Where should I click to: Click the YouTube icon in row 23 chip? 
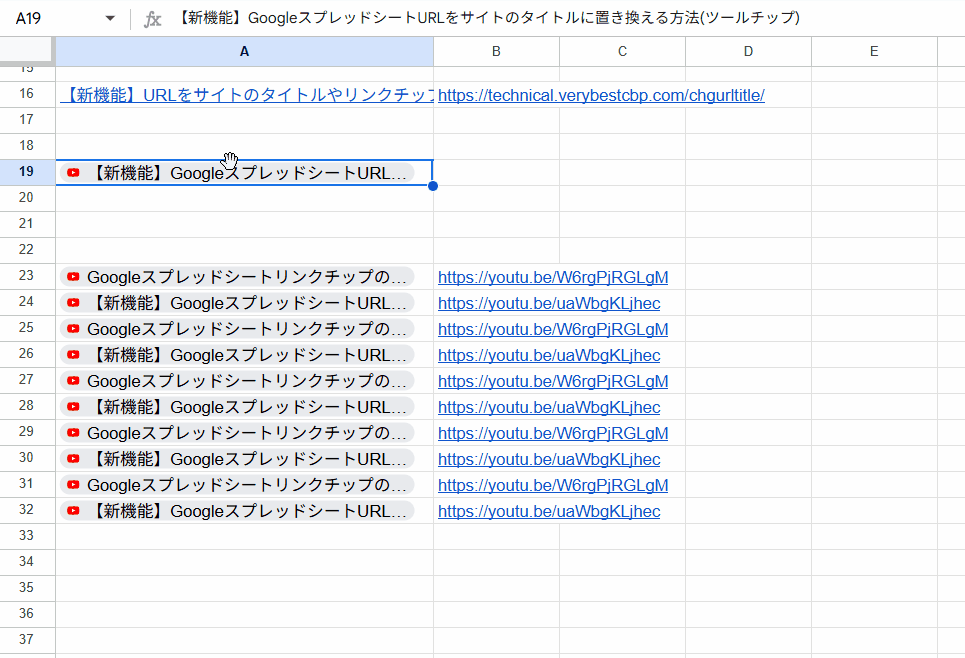(73, 277)
